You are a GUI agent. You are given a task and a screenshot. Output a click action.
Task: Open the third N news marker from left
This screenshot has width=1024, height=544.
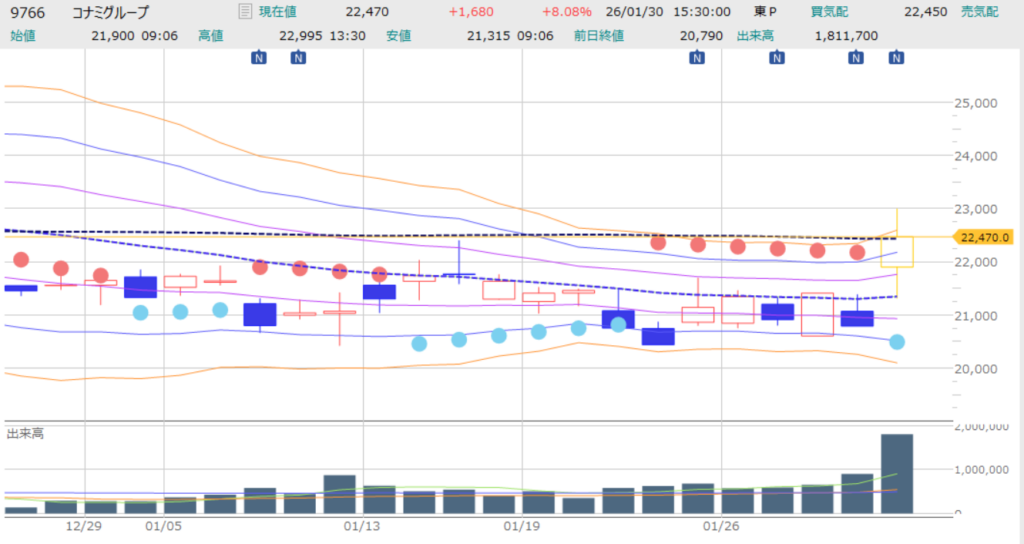click(x=697, y=58)
